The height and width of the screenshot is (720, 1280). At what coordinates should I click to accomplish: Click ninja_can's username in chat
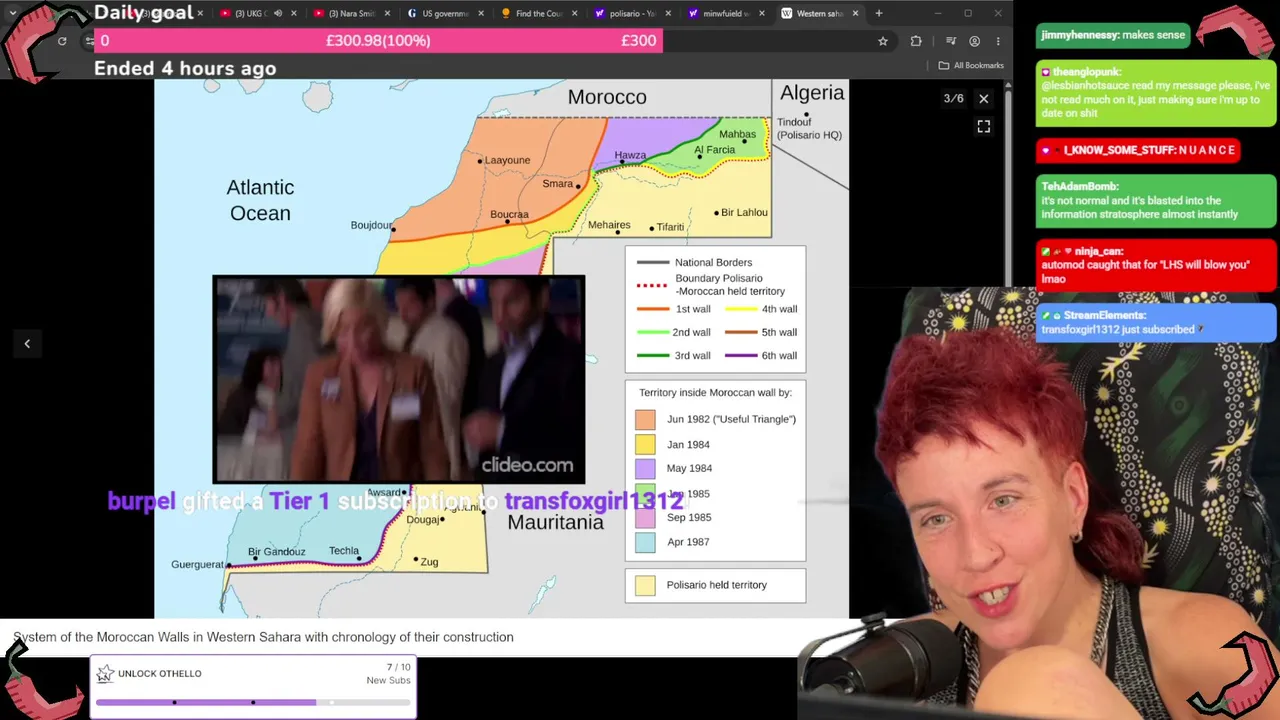[1099, 252]
